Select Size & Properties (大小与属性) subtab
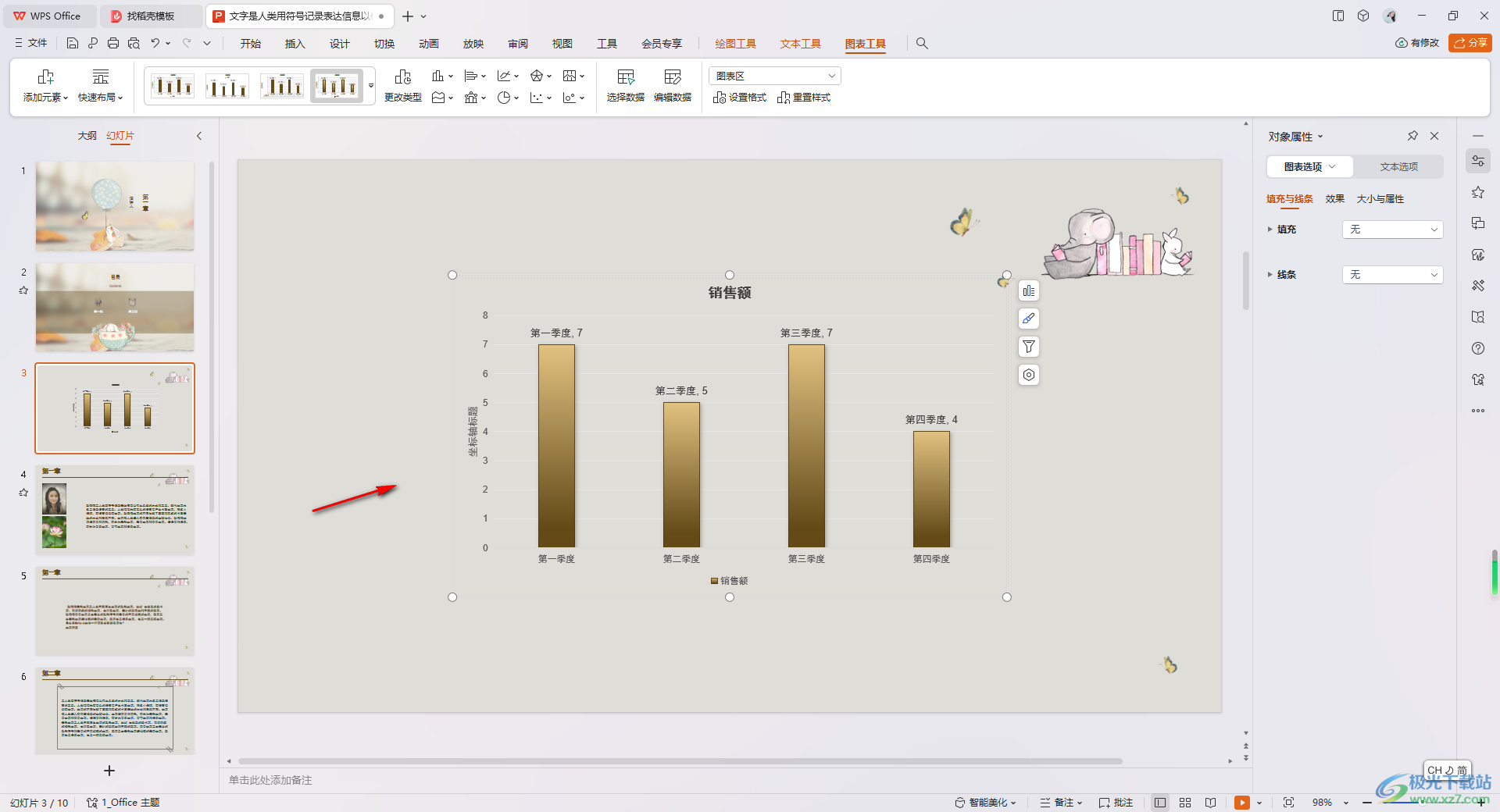Screen dimensions: 1500x812 pos(1380,199)
